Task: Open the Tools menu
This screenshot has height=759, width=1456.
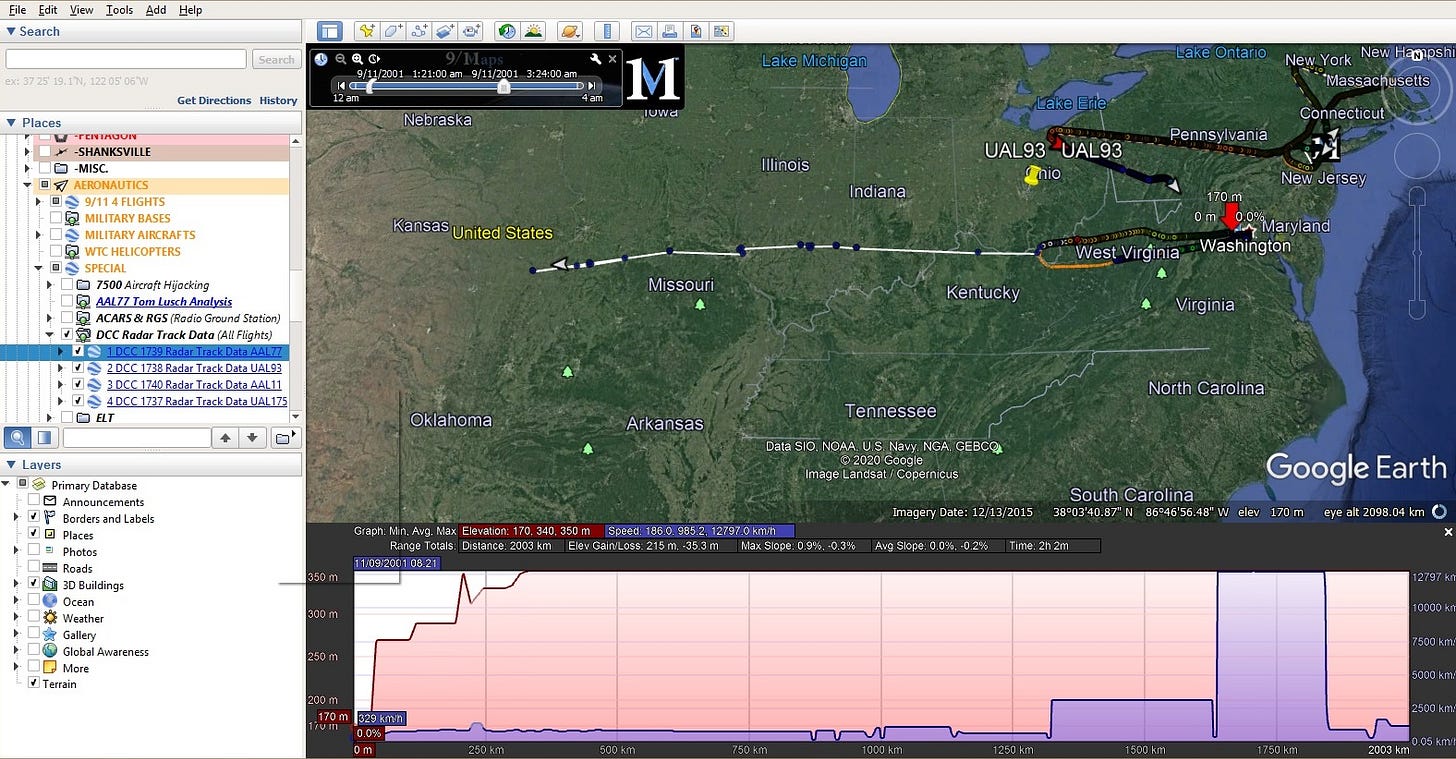Action: tap(119, 9)
